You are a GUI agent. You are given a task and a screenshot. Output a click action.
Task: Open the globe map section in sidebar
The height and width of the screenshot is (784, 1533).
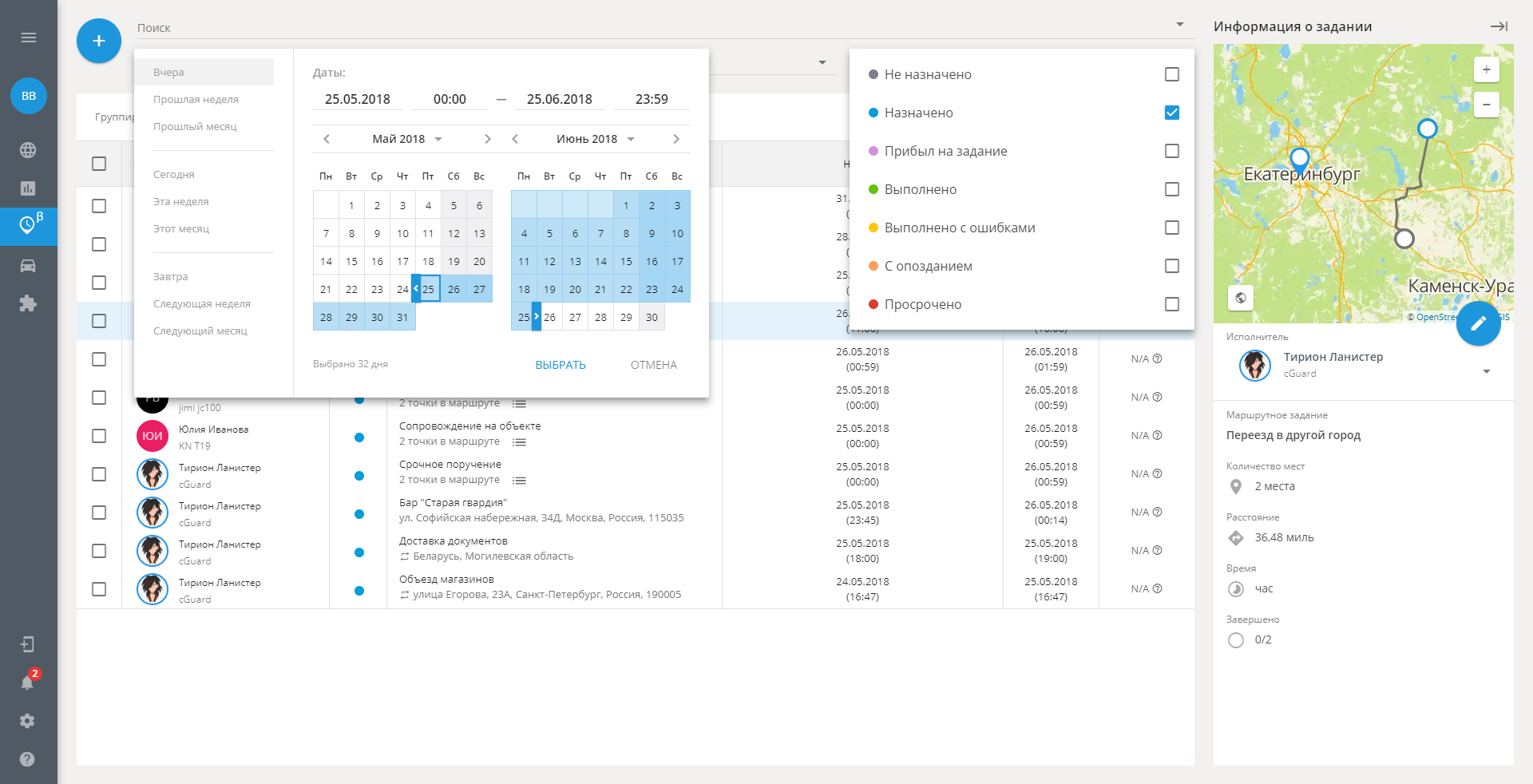28,150
